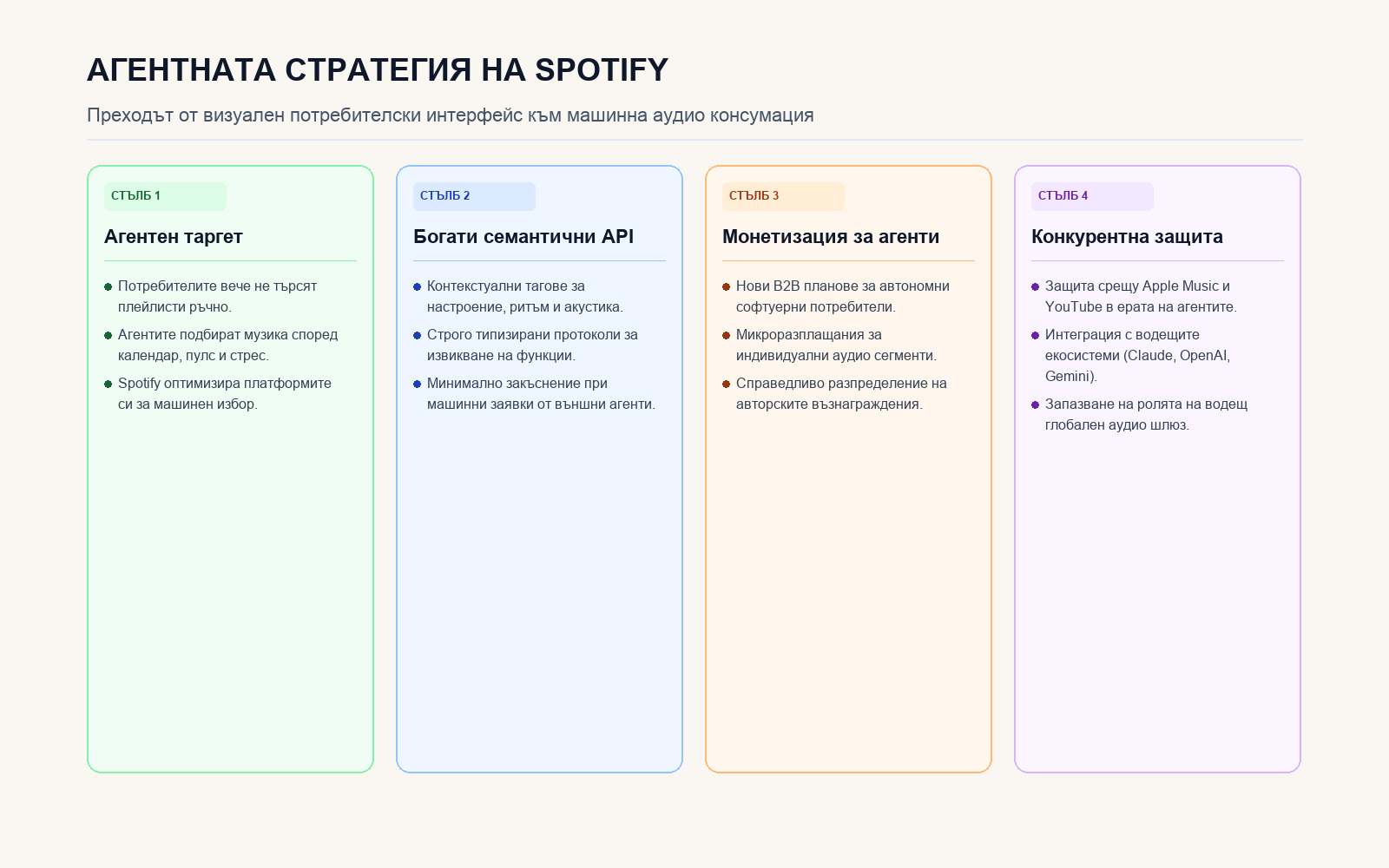1389x868 pixels.
Task: Click the heading 'Богати семантични API'
Action: coord(523,236)
